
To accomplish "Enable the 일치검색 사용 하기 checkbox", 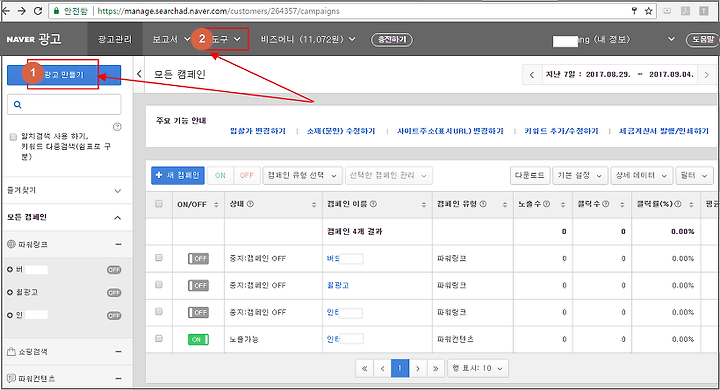I will tap(13, 136).
